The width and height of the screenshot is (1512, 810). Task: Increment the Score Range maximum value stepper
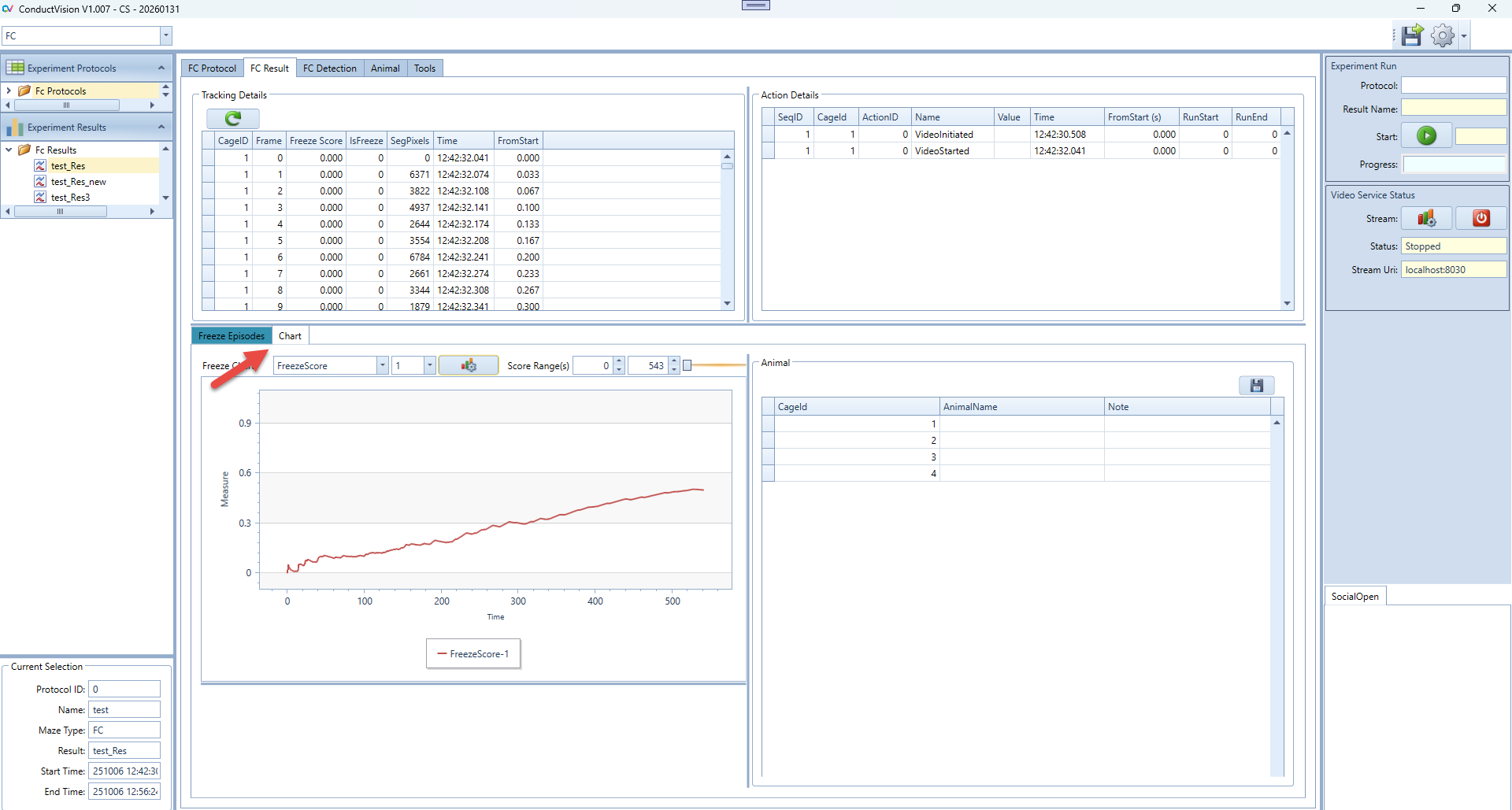click(x=674, y=361)
